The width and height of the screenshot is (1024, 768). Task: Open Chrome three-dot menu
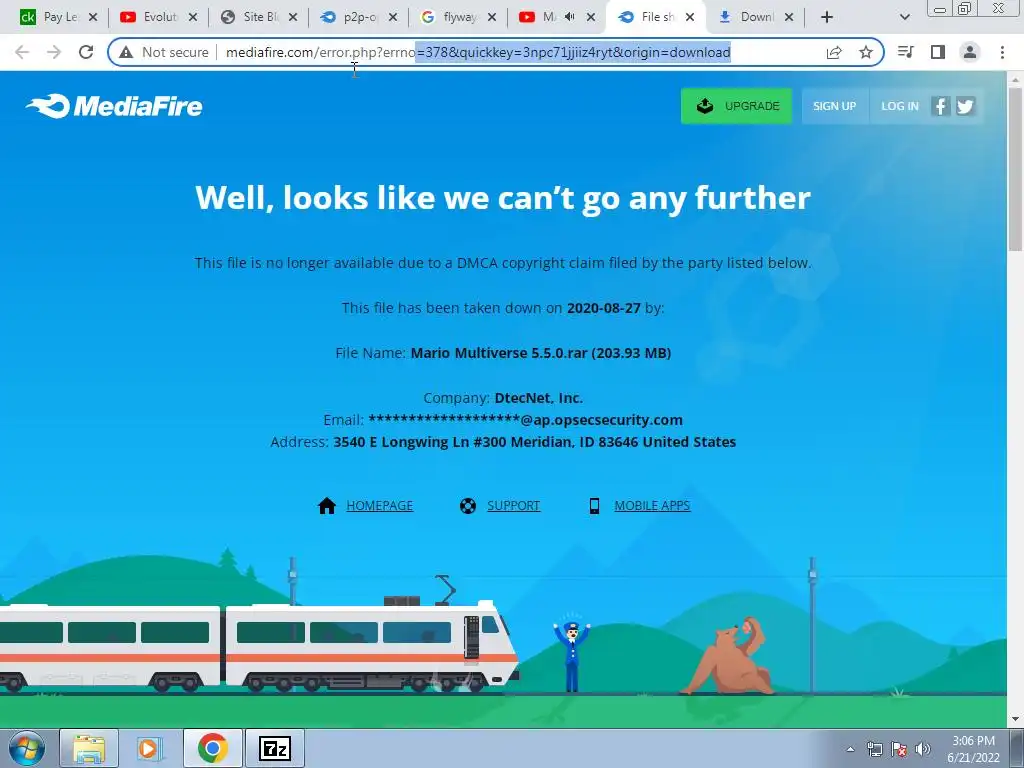point(1002,52)
